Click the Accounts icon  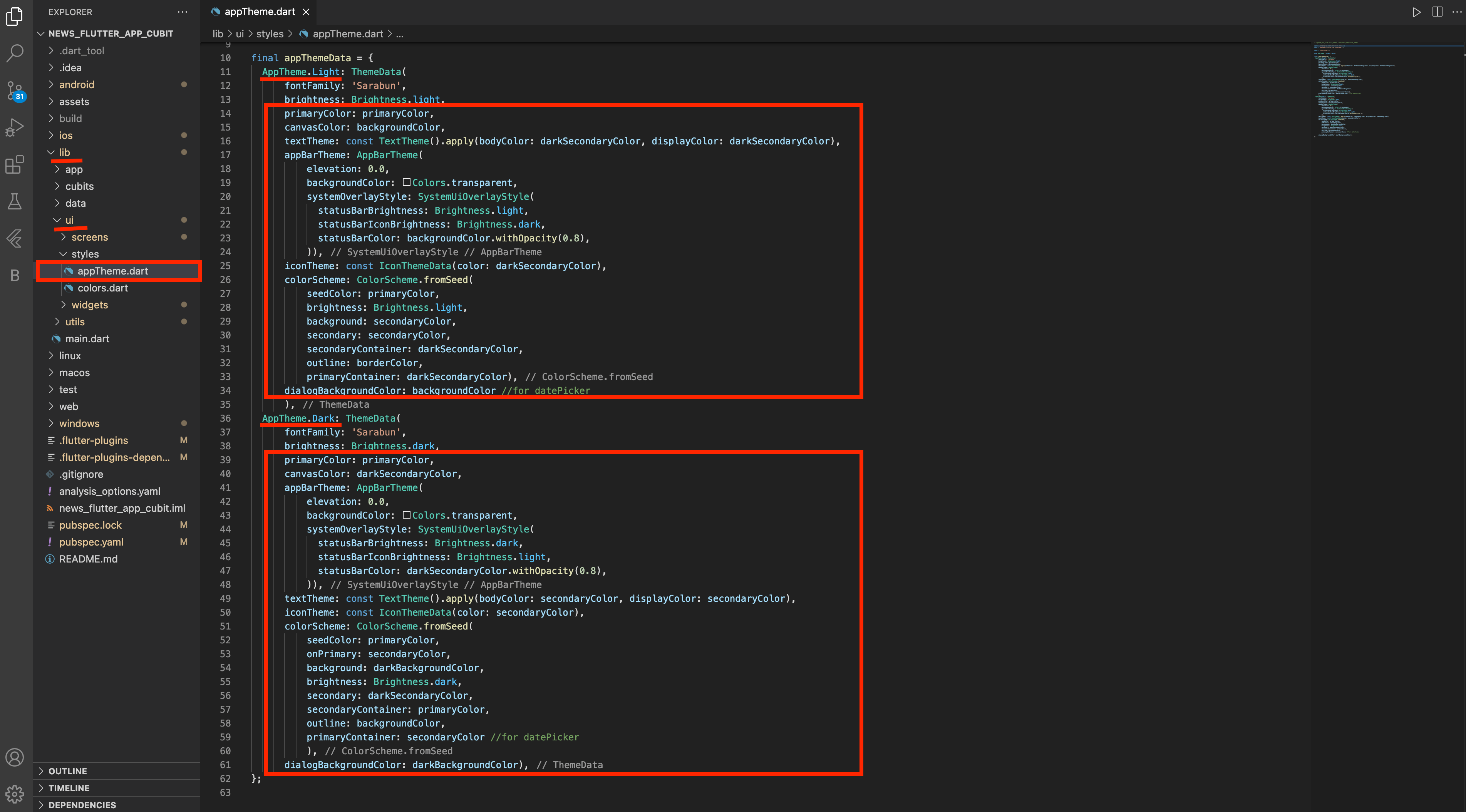pos(15,757)
